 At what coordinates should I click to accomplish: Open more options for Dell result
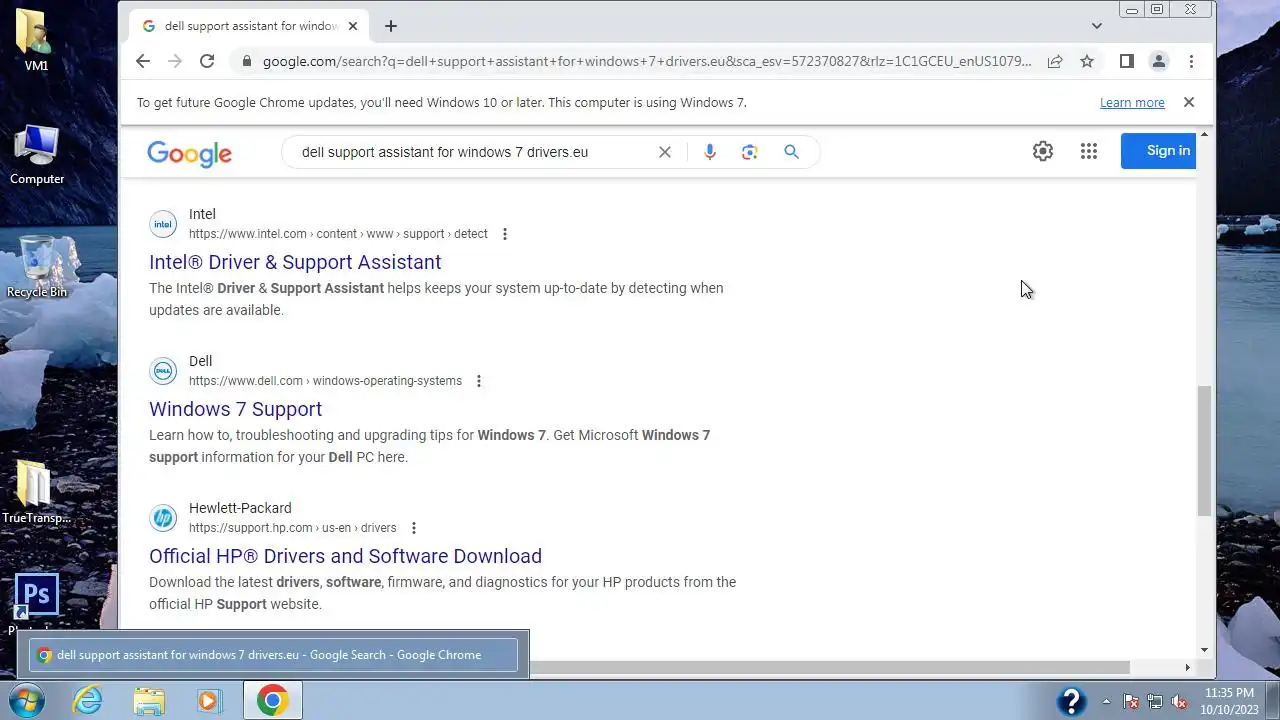pyautogui.click(x=479, y=381)
